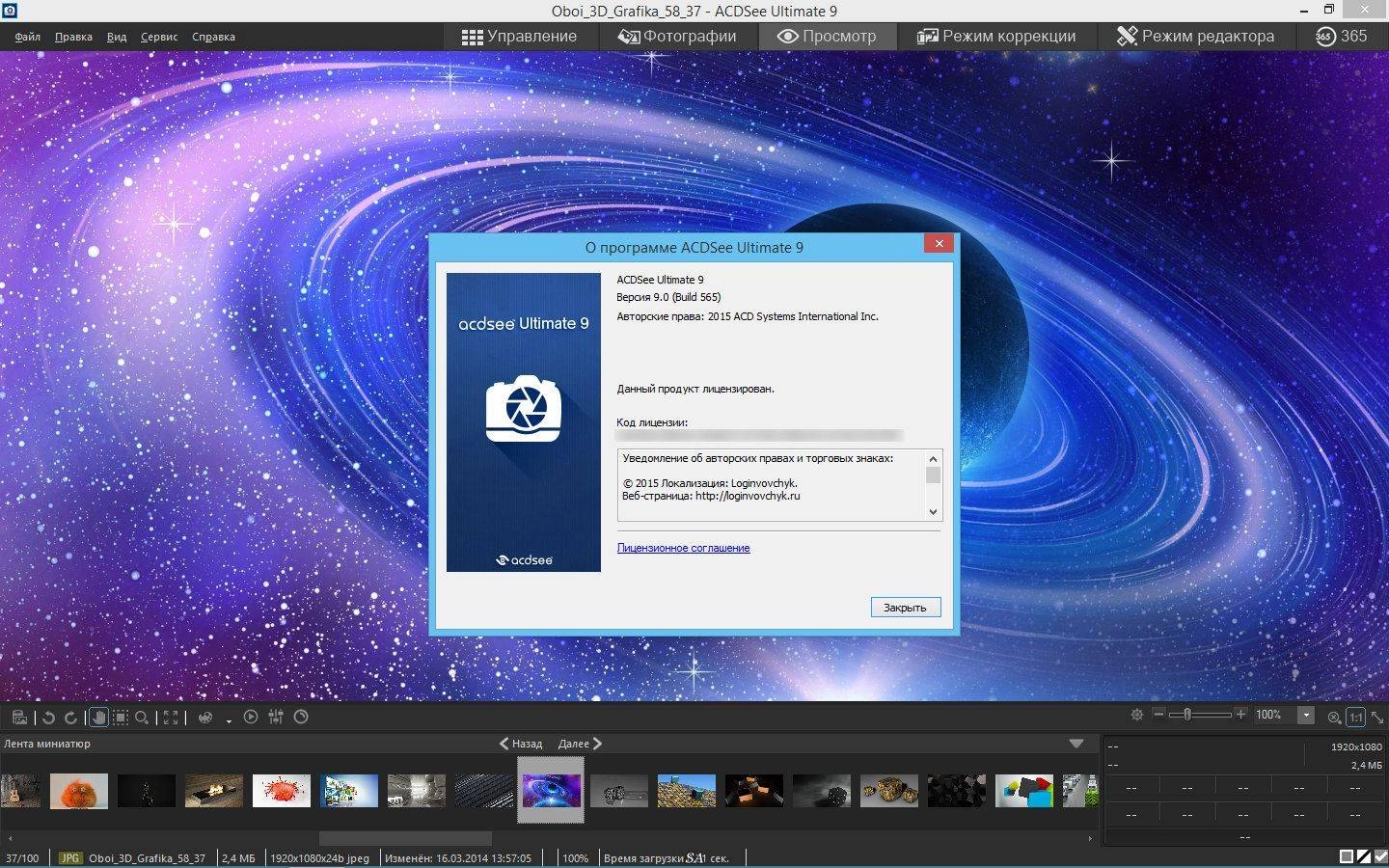1389x868 pixels.
Task: Toggle the checkmark tag icon in status bar
Action: coord(1380,856)
